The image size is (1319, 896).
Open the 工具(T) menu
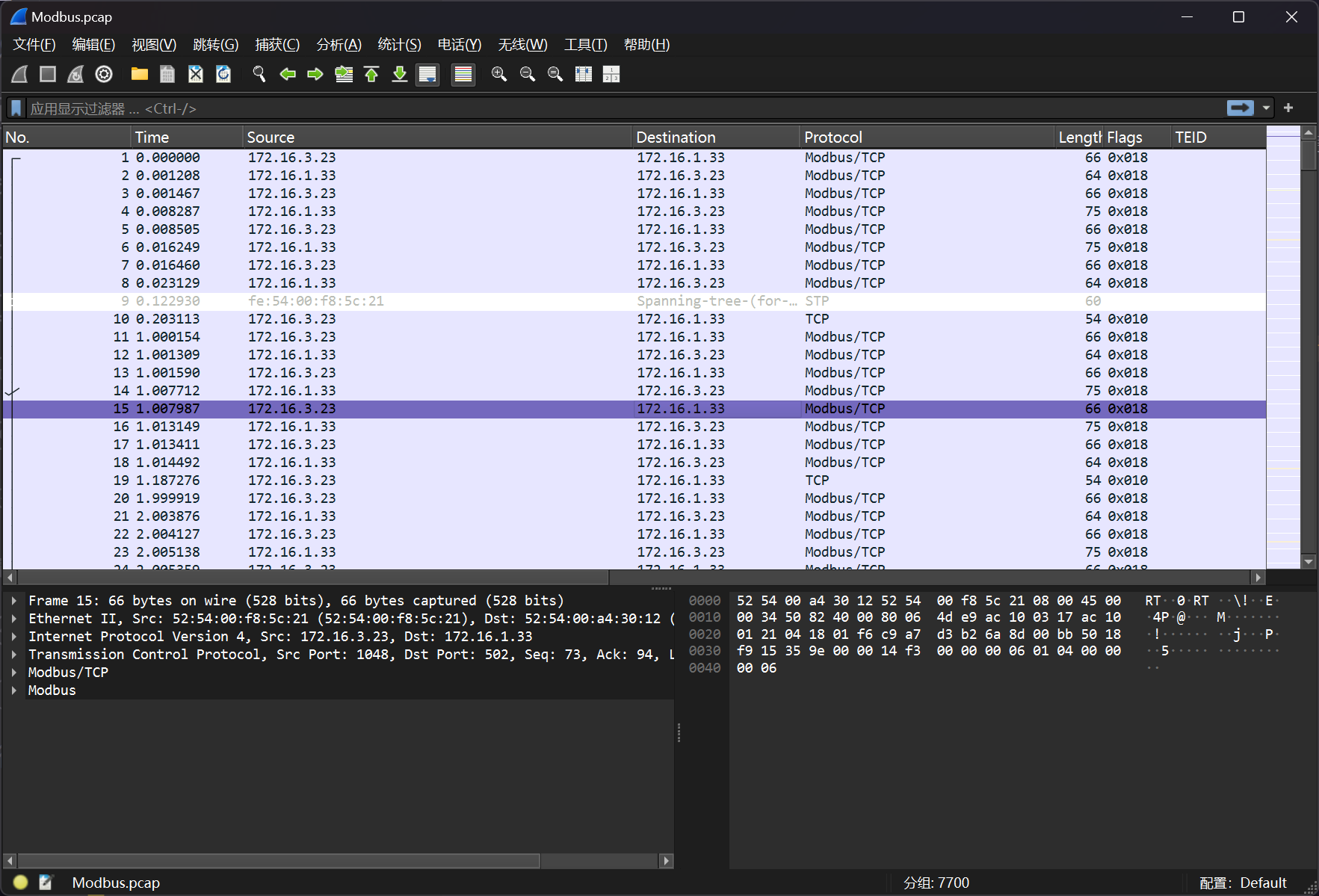(585, 45)
